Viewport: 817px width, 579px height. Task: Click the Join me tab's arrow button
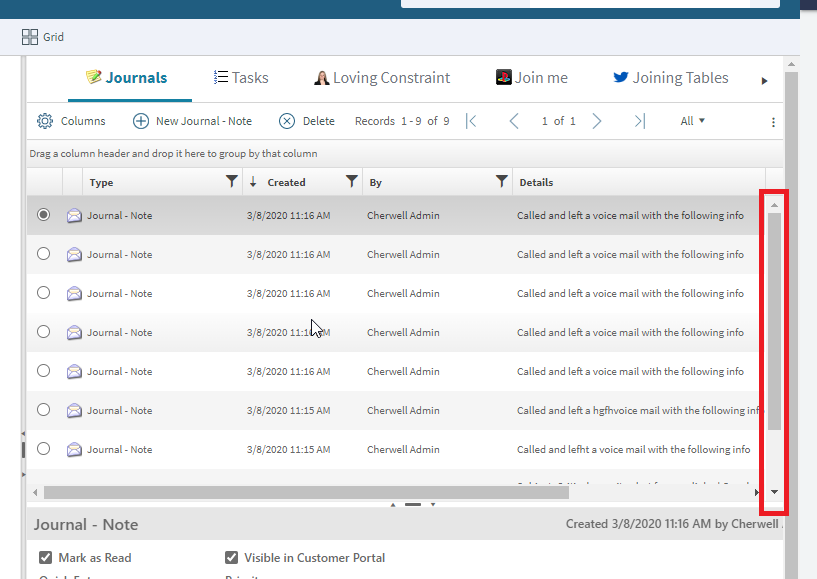click(763, 80)
